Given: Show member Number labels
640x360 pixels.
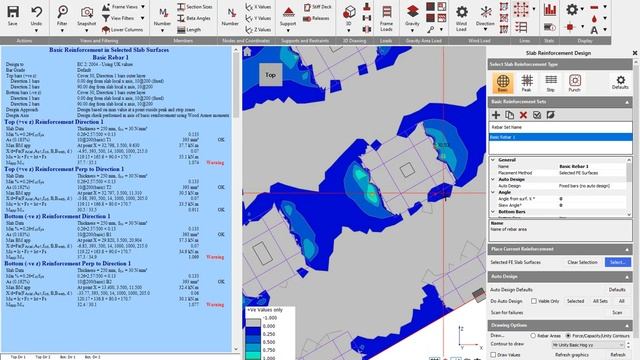Looking at the screenshot, I should tap(162, 16).
